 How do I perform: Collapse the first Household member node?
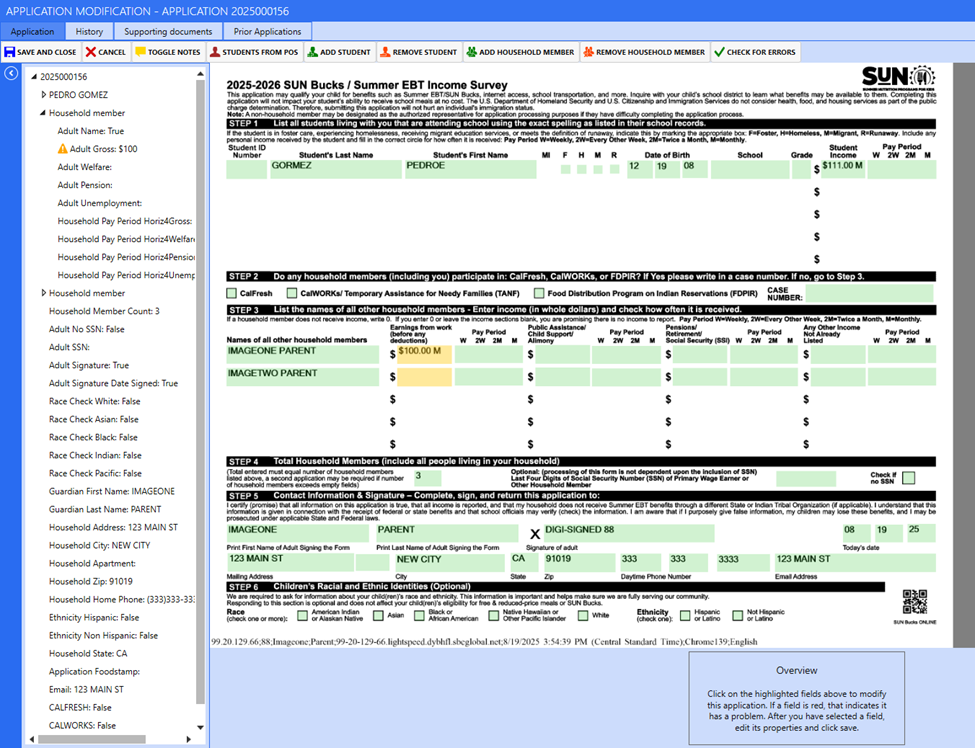pos(43,113)
